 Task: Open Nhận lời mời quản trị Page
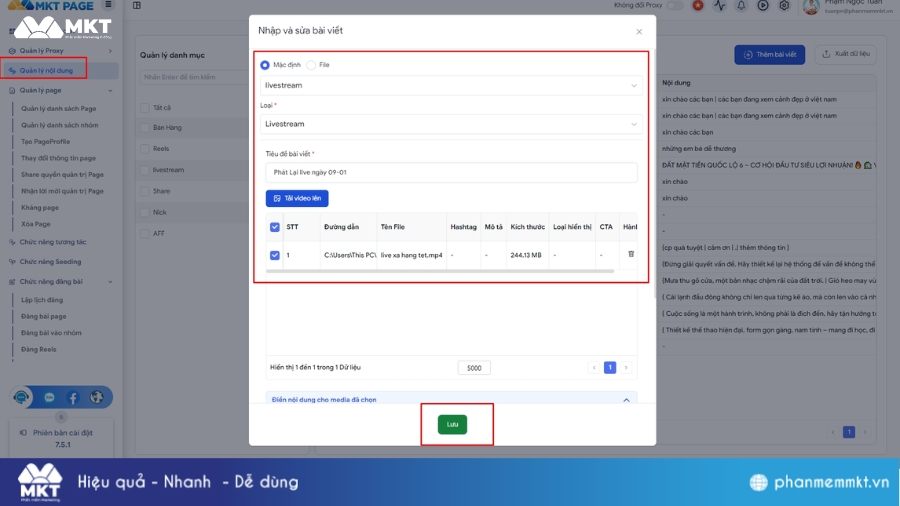click(63, 191)
